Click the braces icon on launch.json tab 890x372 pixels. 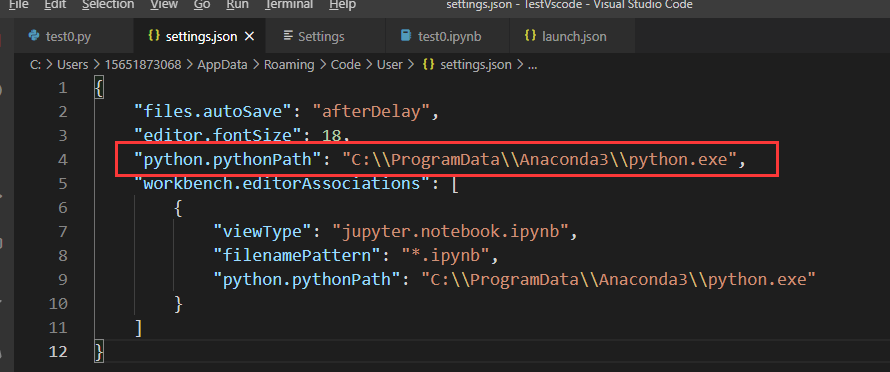530,35
